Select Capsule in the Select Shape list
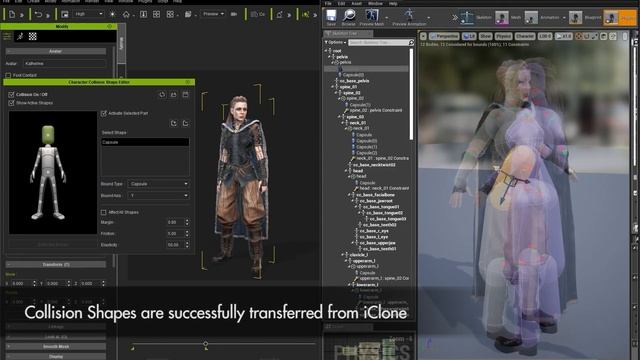The image size is (640, 360). pyautogui.click(x=145, y=142)
